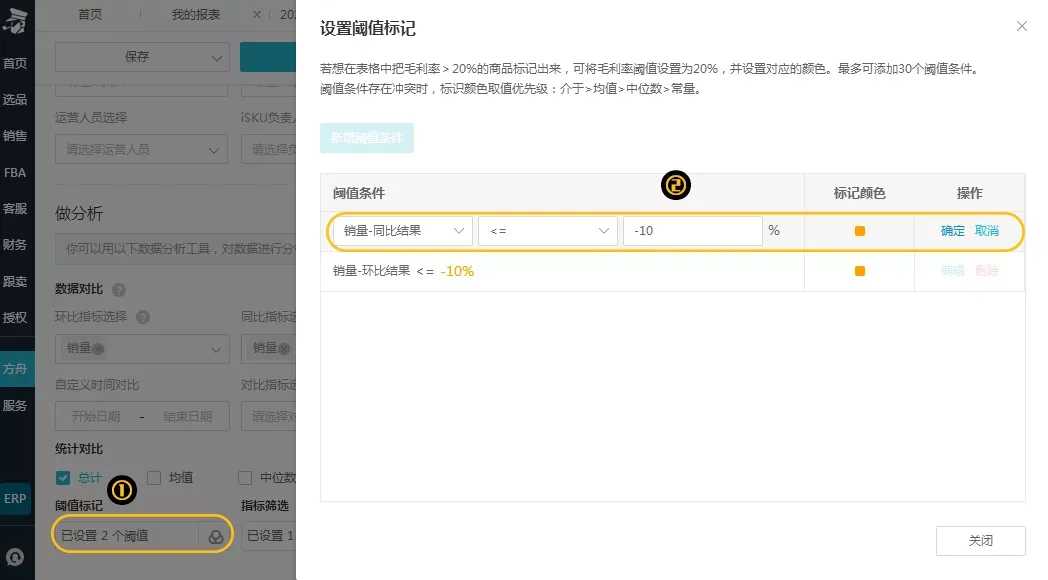
Task: Open the 销量-同比结果 metric dropdown
Action: tap(402, 231)
